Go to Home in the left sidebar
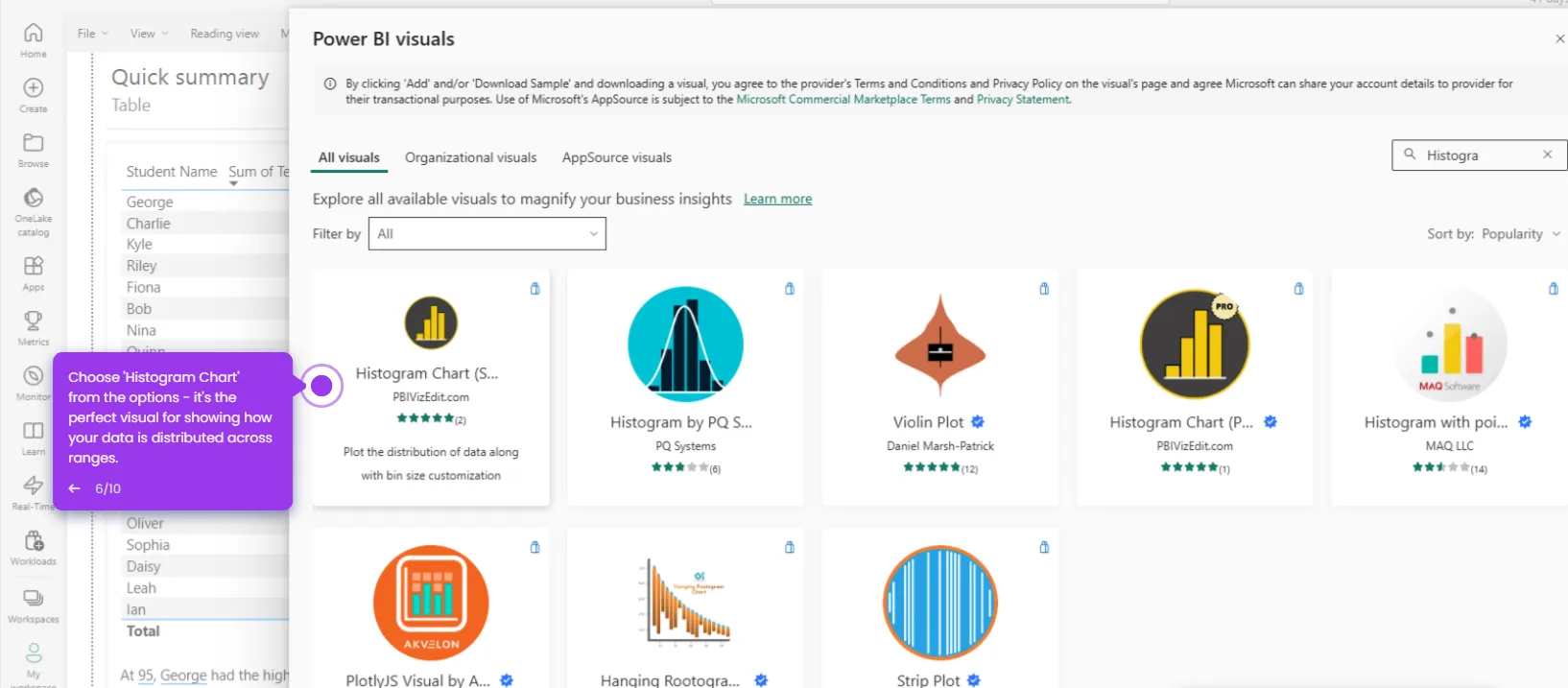Screen dimensions: 1568x688 coord(34,40)
